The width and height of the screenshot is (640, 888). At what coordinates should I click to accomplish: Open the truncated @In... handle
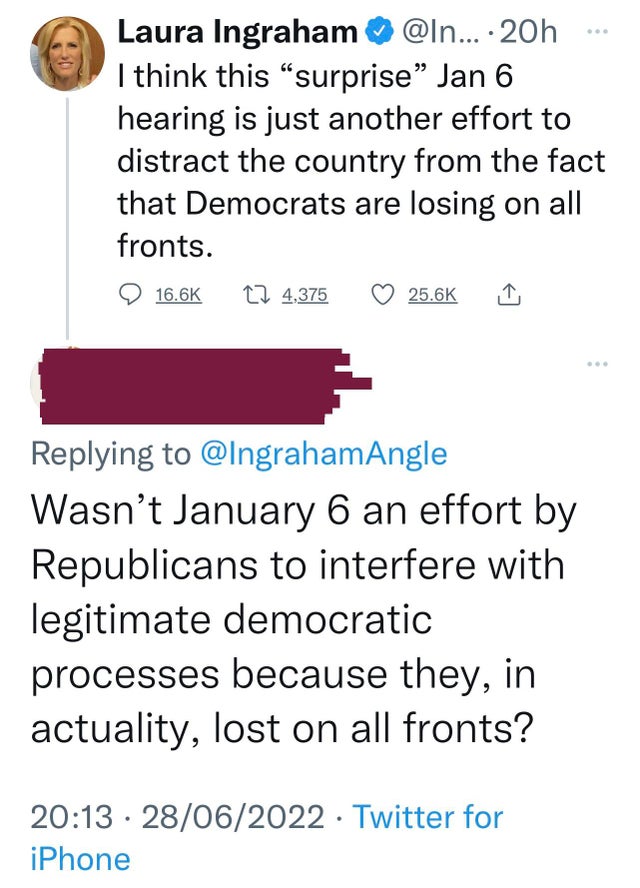pos(440,32)
